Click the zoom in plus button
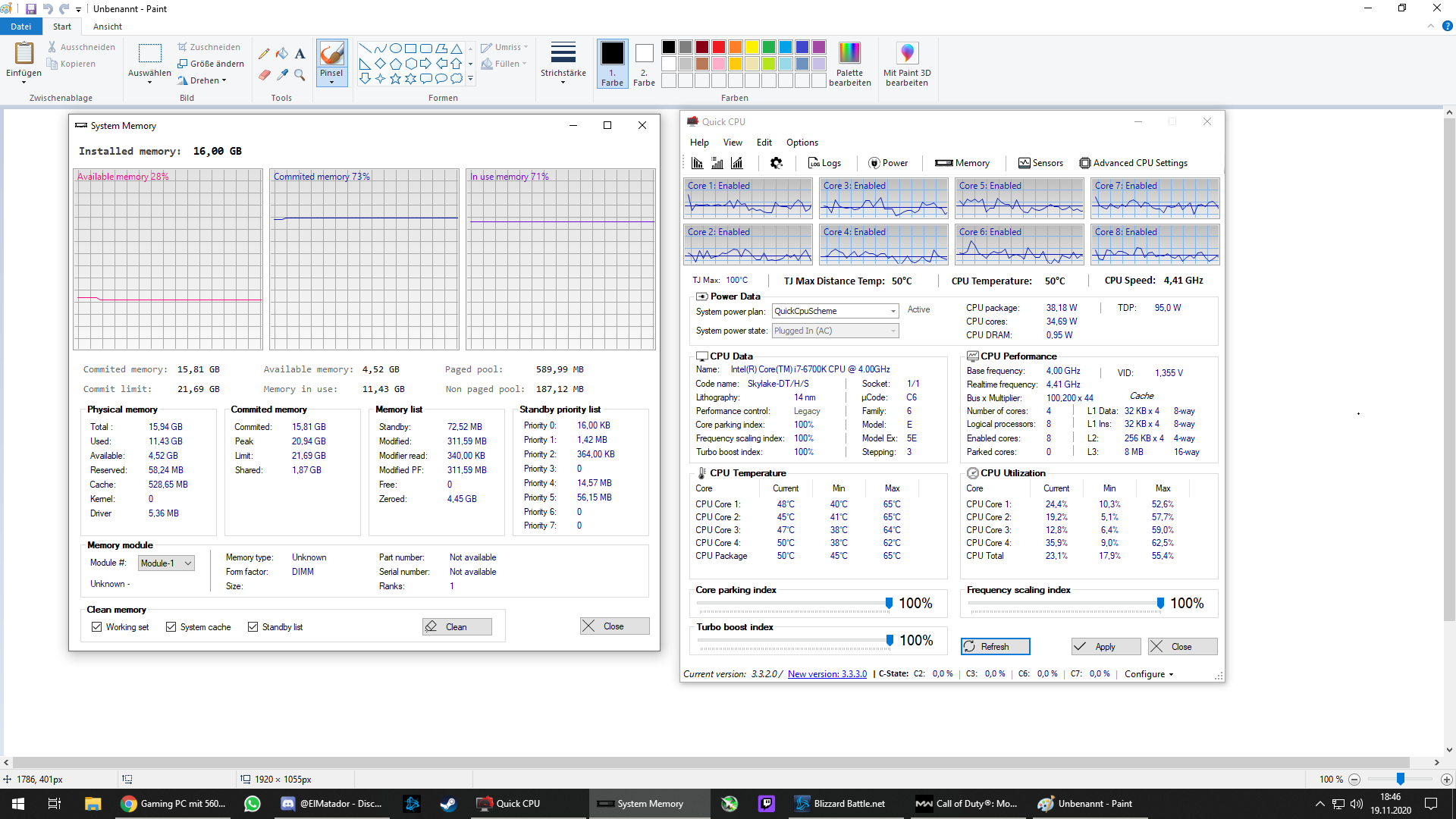Screen dimensions: 1456x819 pyautogui.click(x=1447, y=779)
